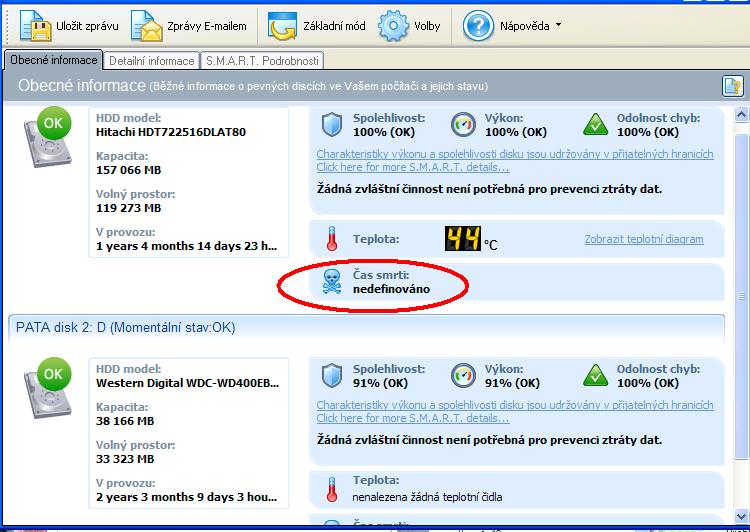
Task: Click the help notes icon in header bar
Action: pos(732,86)
